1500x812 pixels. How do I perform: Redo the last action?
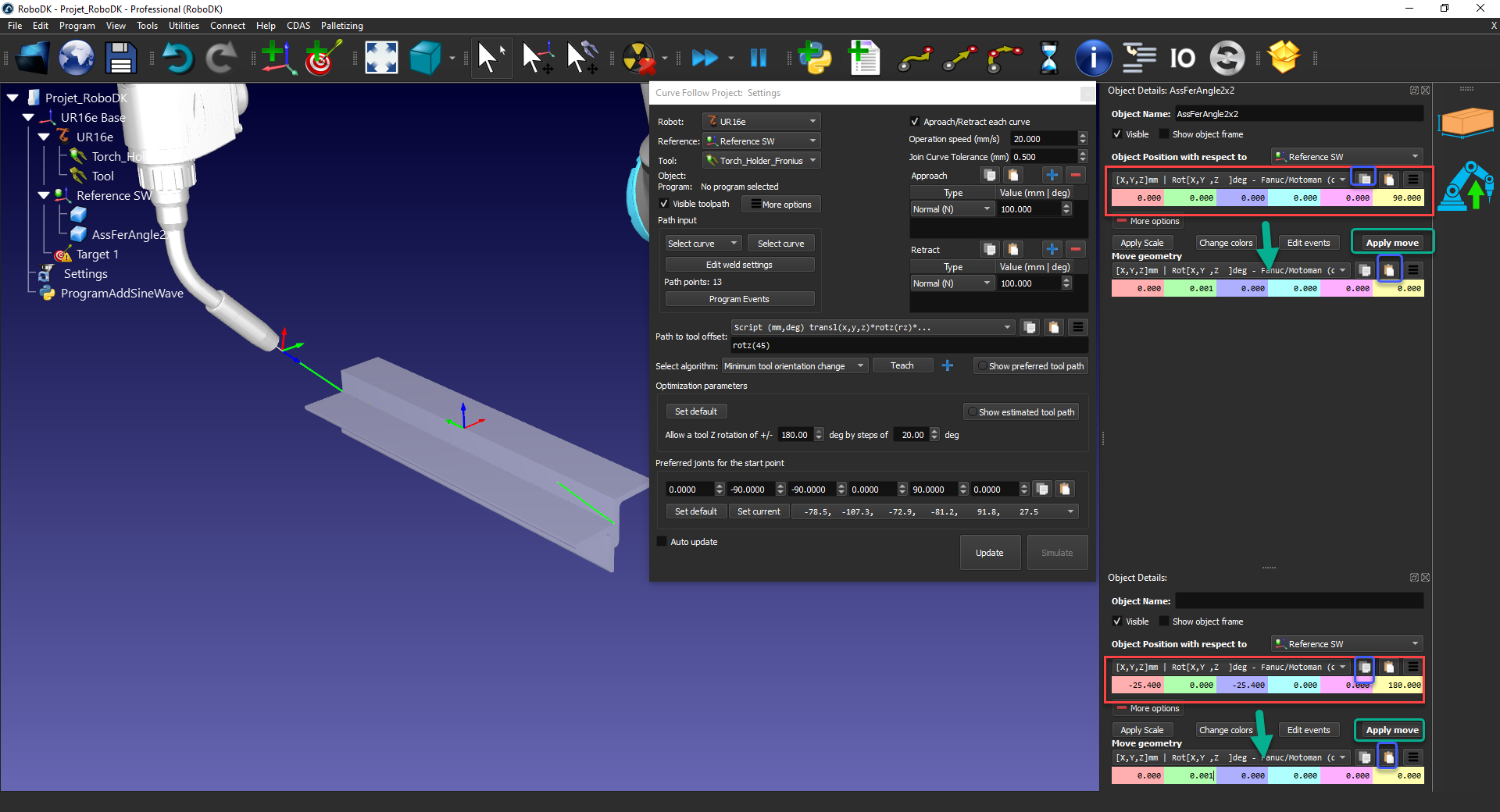(x=222, y=59)
